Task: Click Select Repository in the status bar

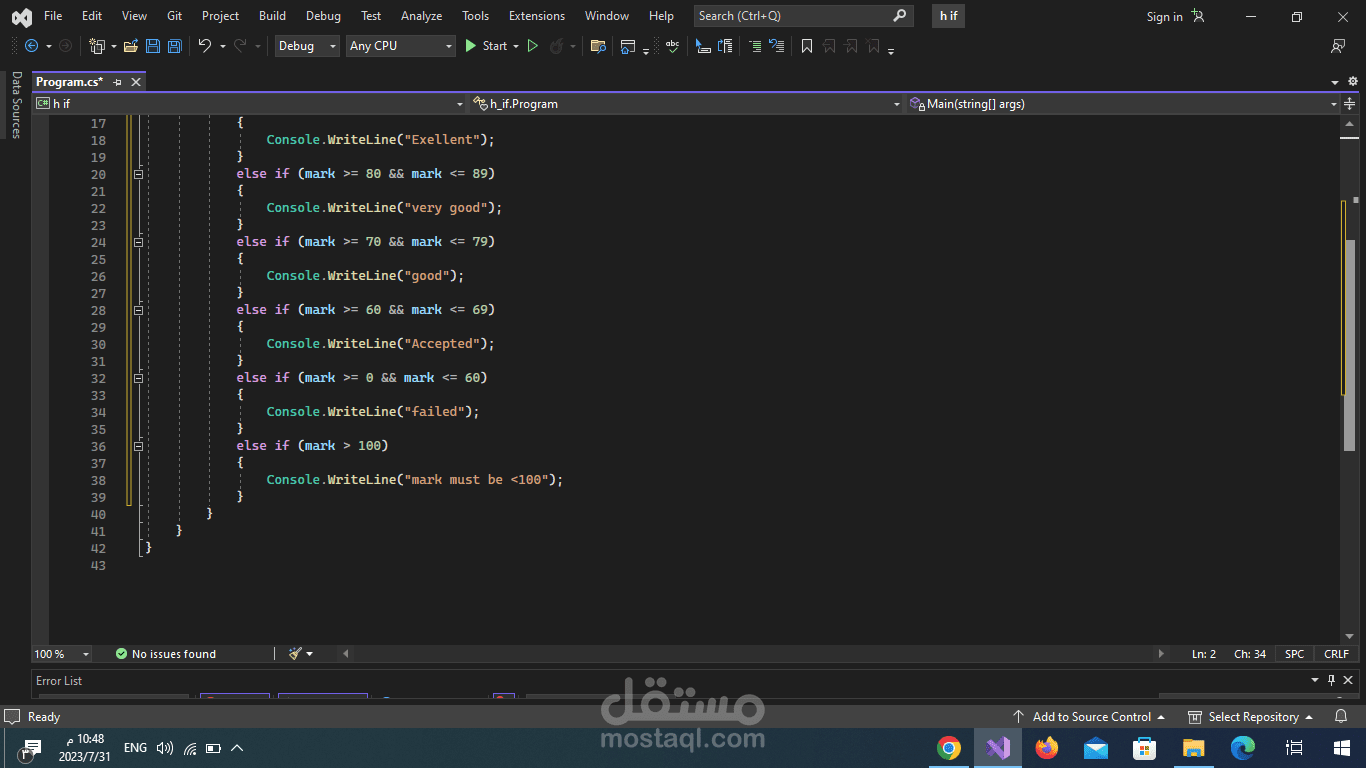Action: coord(1250,717)
